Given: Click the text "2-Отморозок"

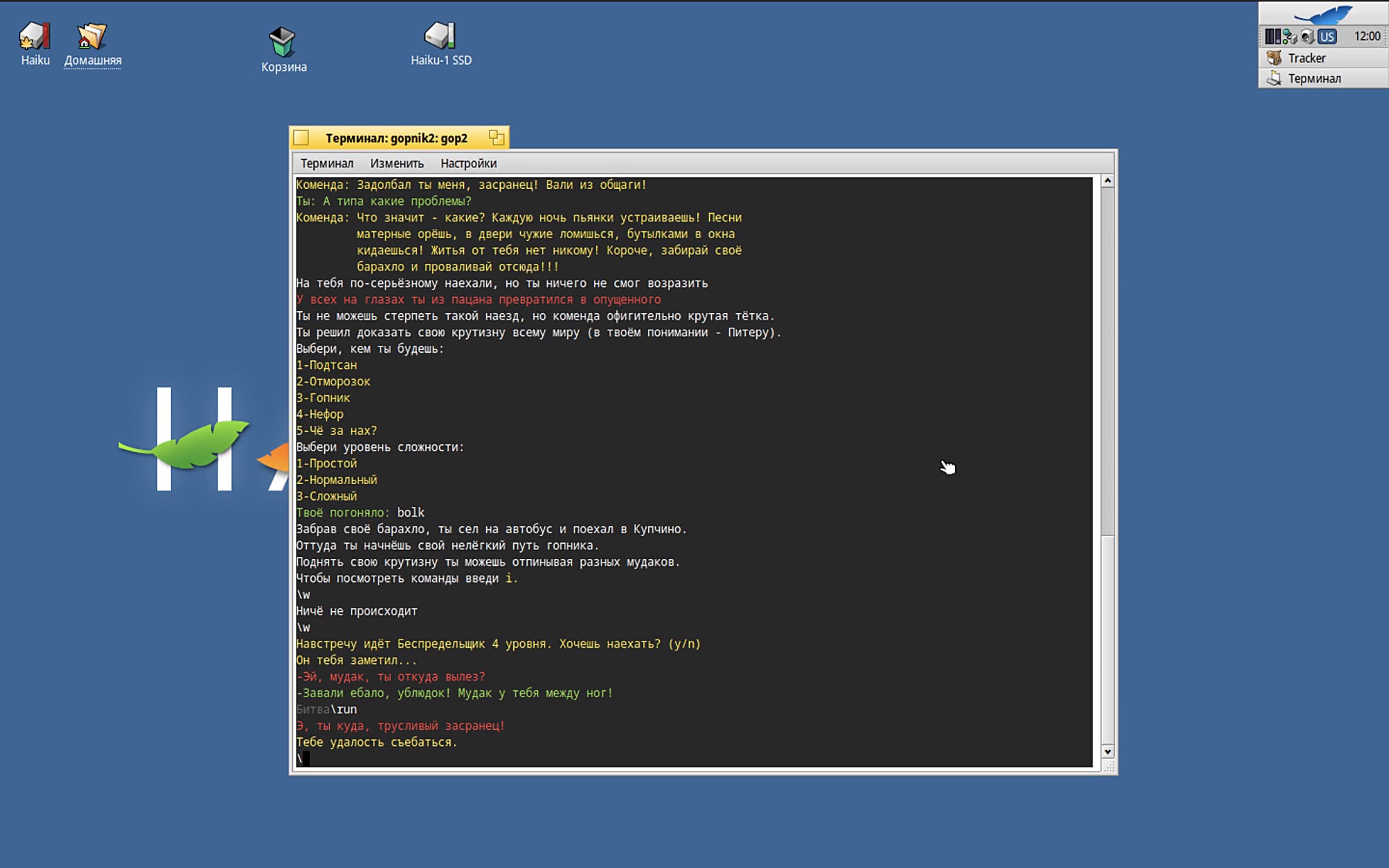Looking at the screenshot, I should tap(333, 381).
